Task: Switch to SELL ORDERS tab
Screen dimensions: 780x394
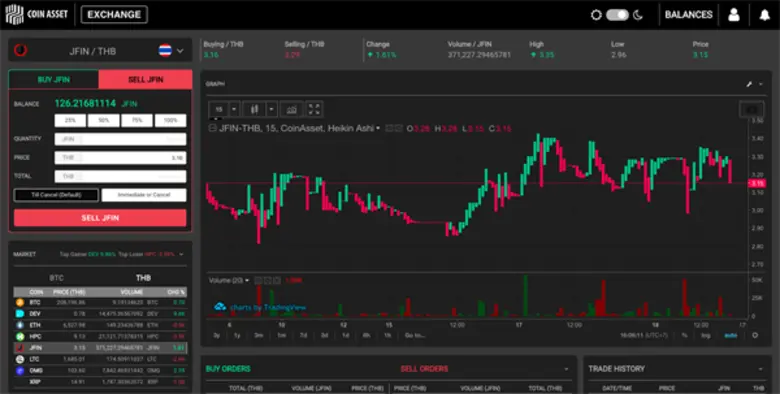Action: [x=424, y=369]
